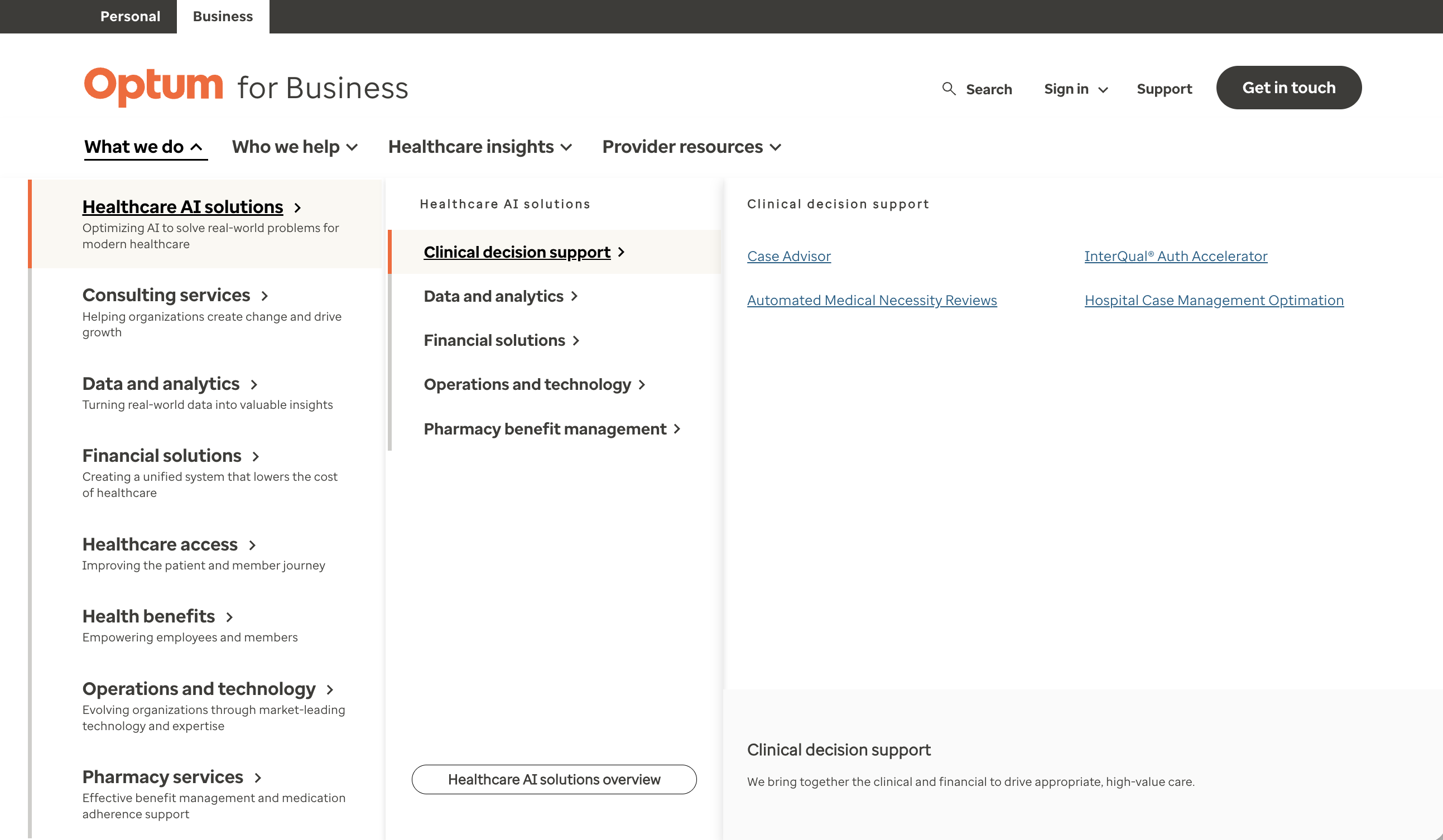Click arrow beside Pharmacy benefit management
The image size is (1443, 840).
point(677,429)
